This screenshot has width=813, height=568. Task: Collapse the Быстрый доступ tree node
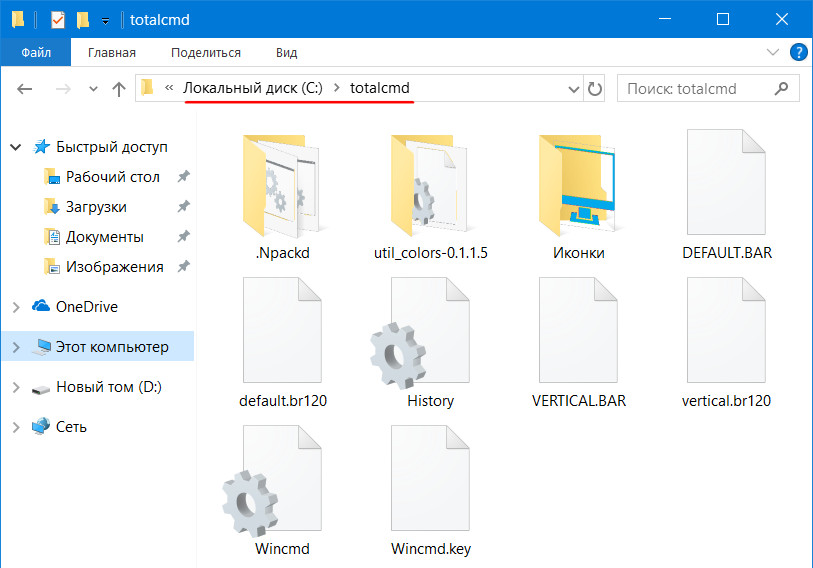coord(16,147)
